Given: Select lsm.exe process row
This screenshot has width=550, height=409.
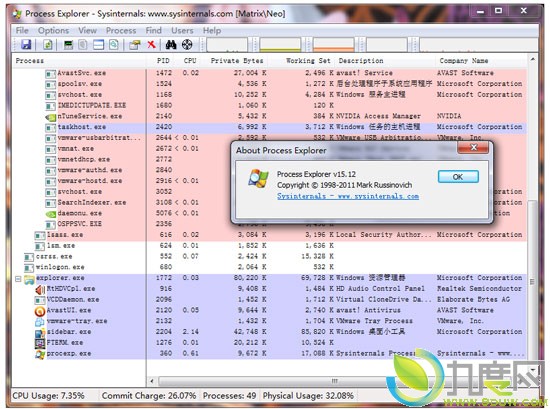Looking at the screenshot, I should (269, 246).
